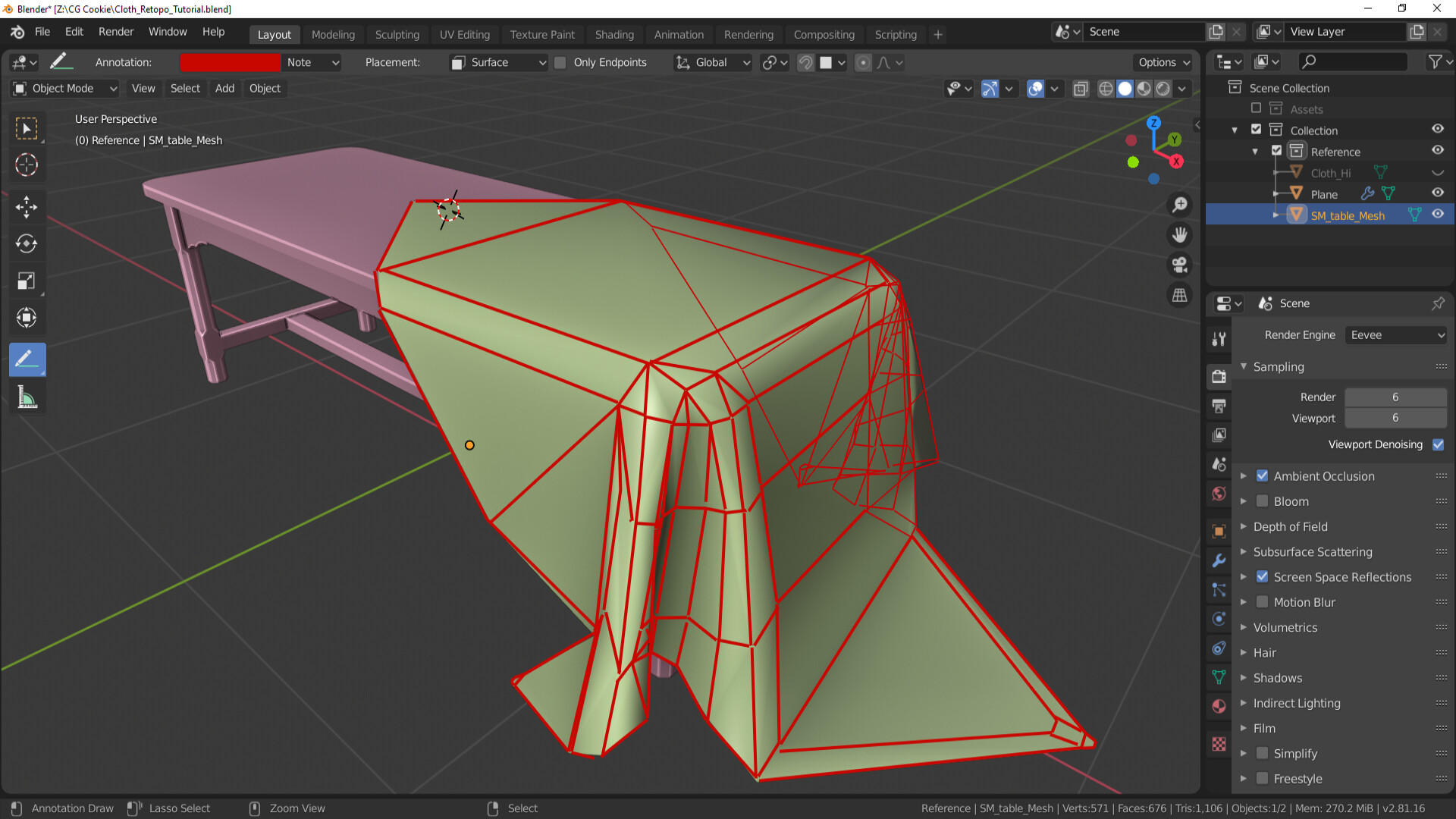This screenshot has width=1456, height=819.
Task: Toggle X-ray display
Action: [x=1081, y=89]
